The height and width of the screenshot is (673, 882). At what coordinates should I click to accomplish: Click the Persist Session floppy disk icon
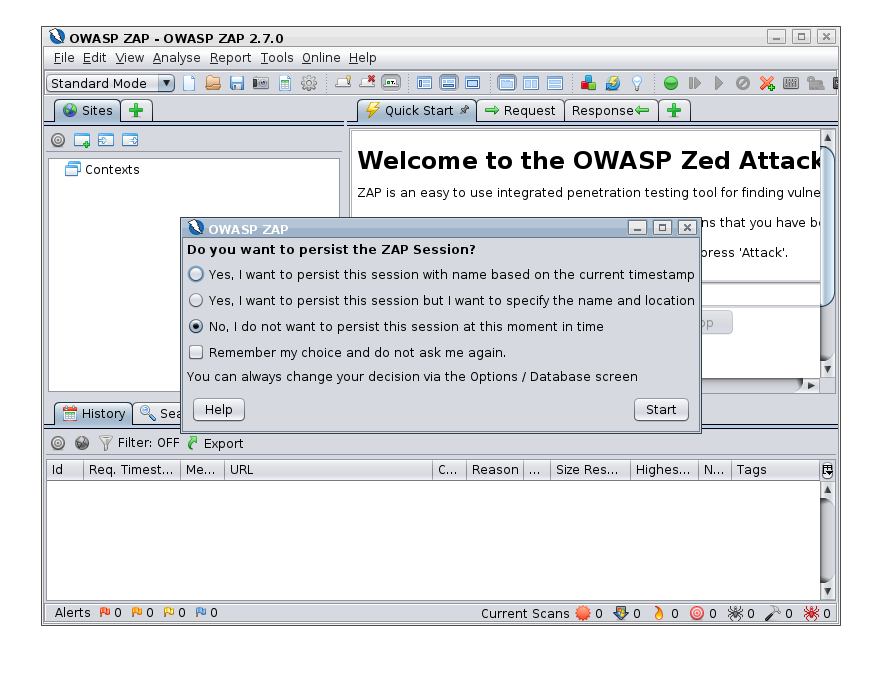[237, 83]
